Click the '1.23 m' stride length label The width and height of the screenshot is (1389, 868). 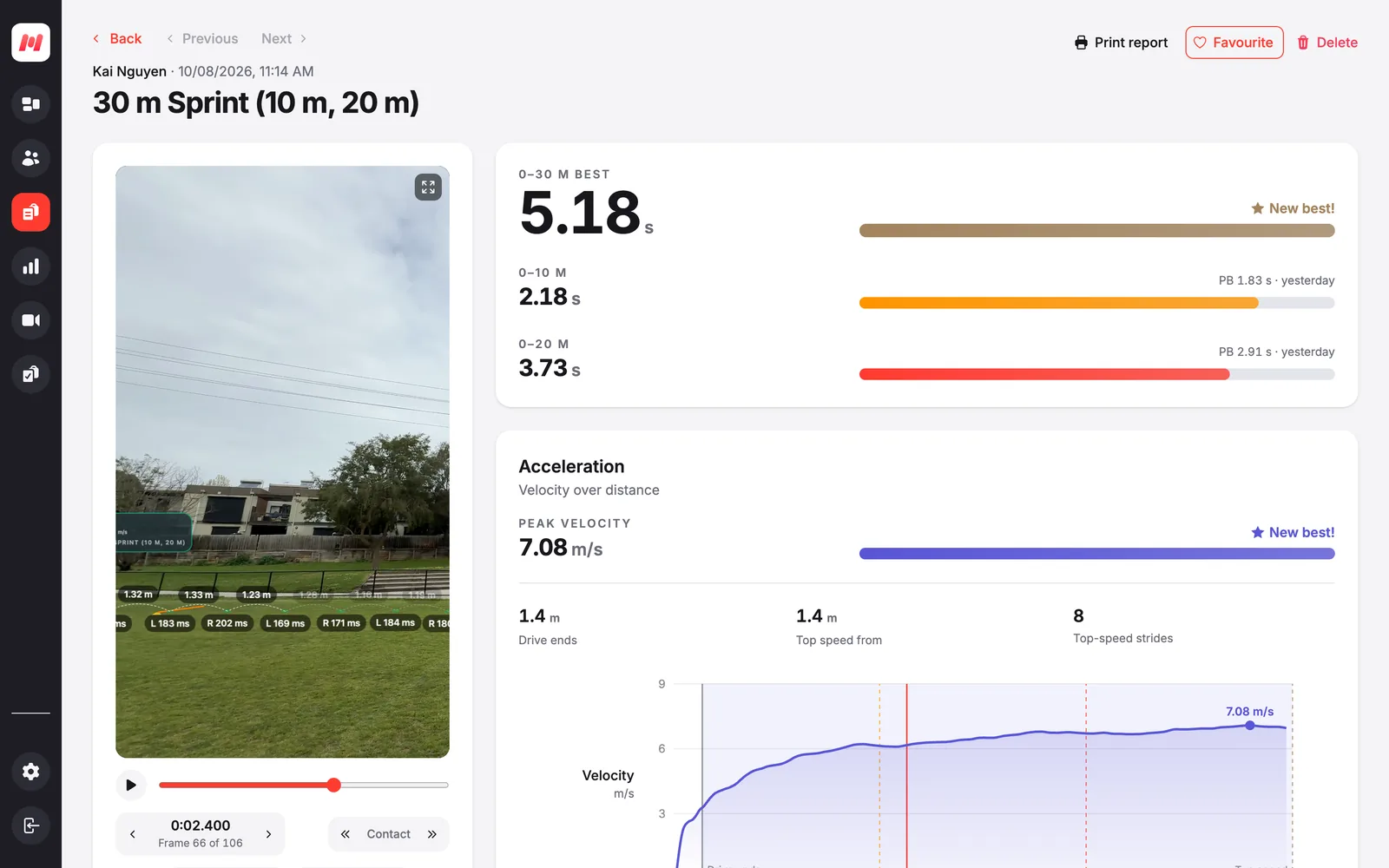click(256, 595)
